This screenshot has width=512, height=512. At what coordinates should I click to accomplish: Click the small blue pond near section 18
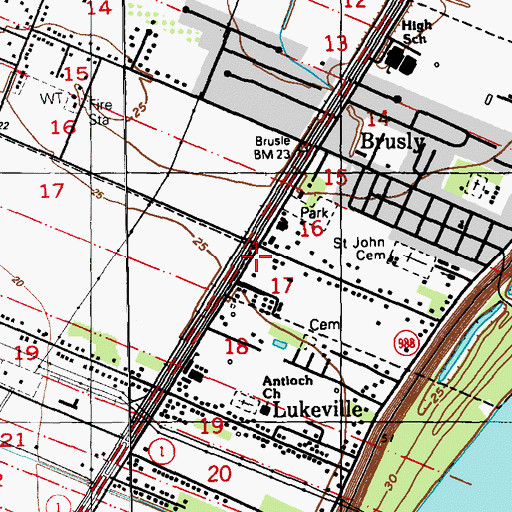click(x=280, y=344)
